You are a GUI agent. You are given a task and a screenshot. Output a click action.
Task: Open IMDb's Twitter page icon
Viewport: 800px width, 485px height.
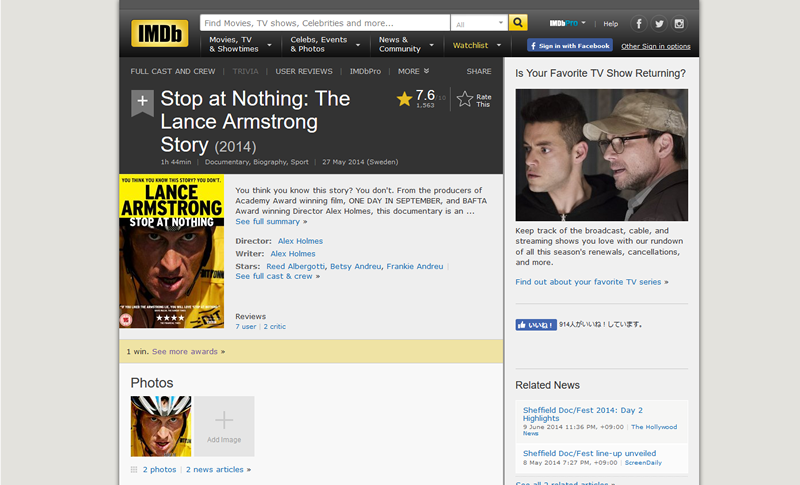point(659,23)
